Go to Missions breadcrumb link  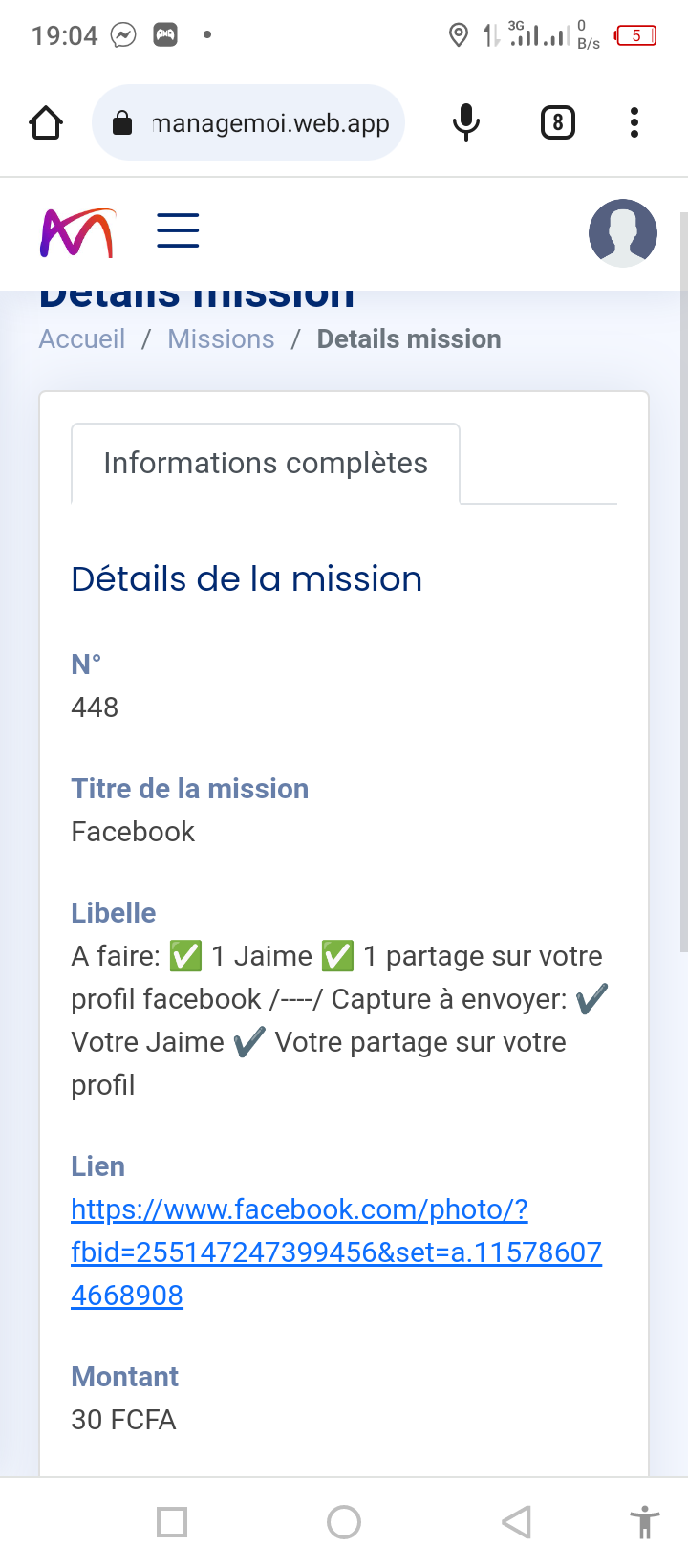(221, 339)
